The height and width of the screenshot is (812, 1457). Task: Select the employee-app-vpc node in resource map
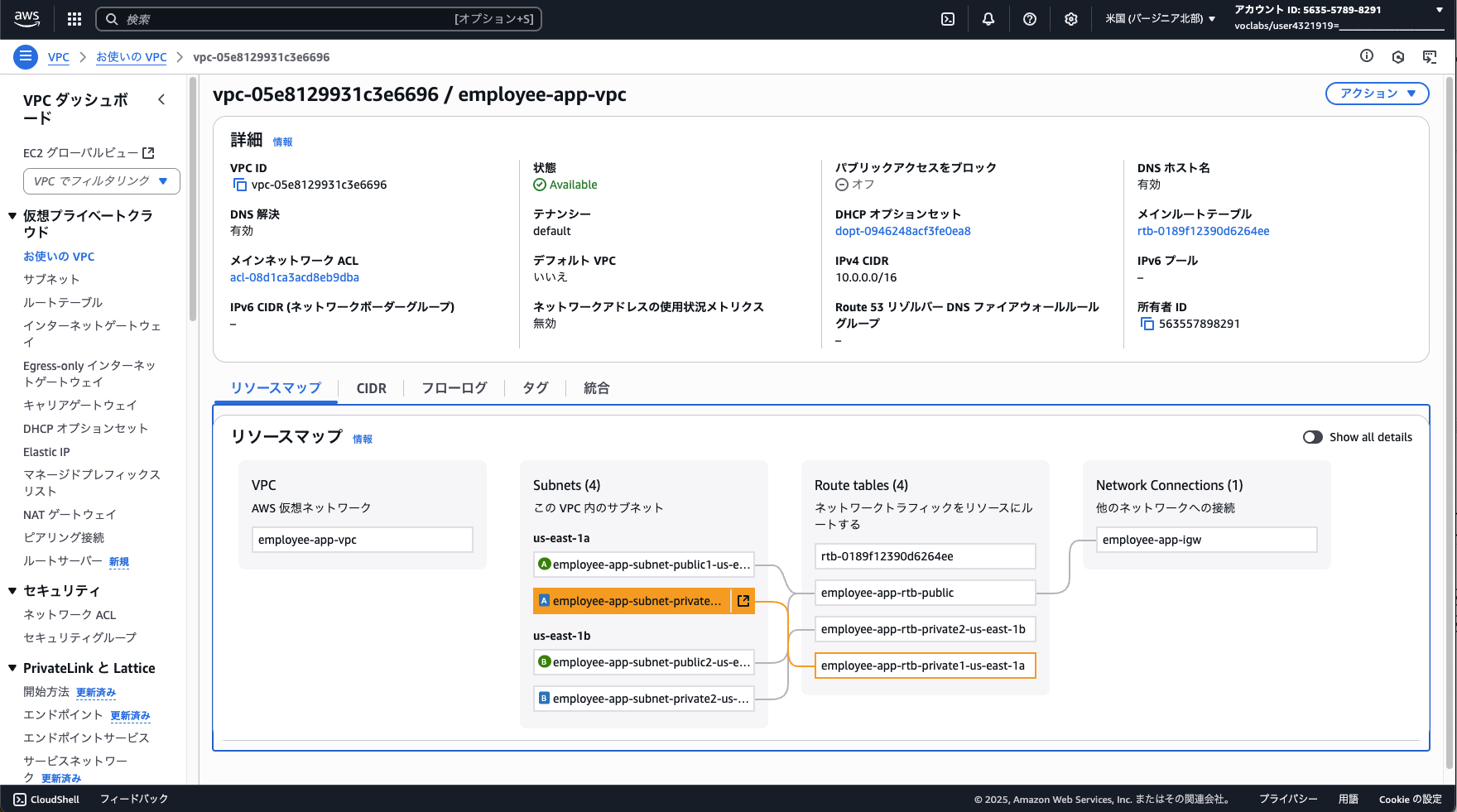pyautogui.click(x=363, y=540)
